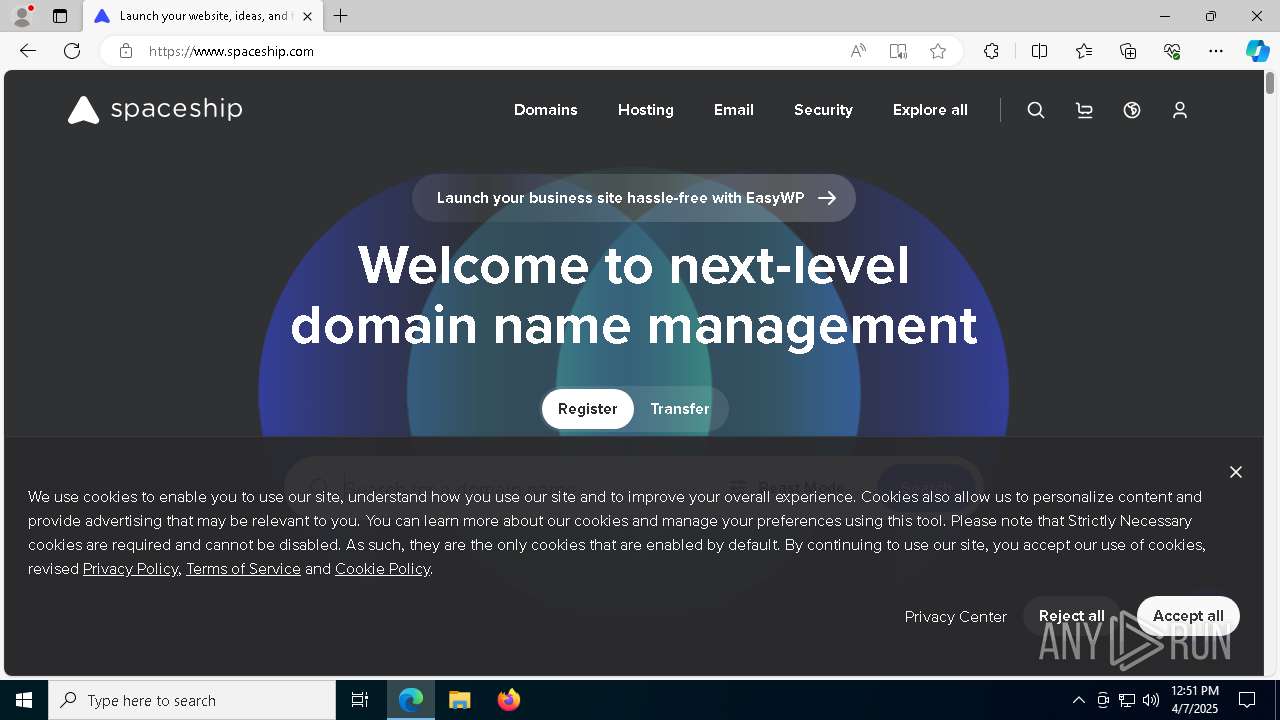
Task: Close the Spaceship browser tab
Action: (x=307, y=16)
